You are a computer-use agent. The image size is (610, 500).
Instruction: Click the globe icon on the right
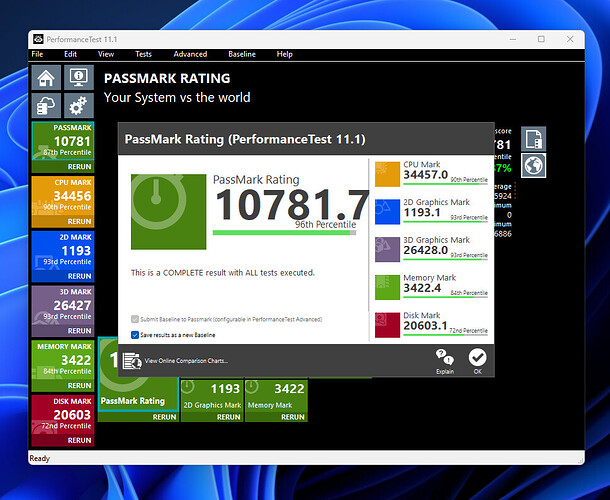(x=534, y=165)
